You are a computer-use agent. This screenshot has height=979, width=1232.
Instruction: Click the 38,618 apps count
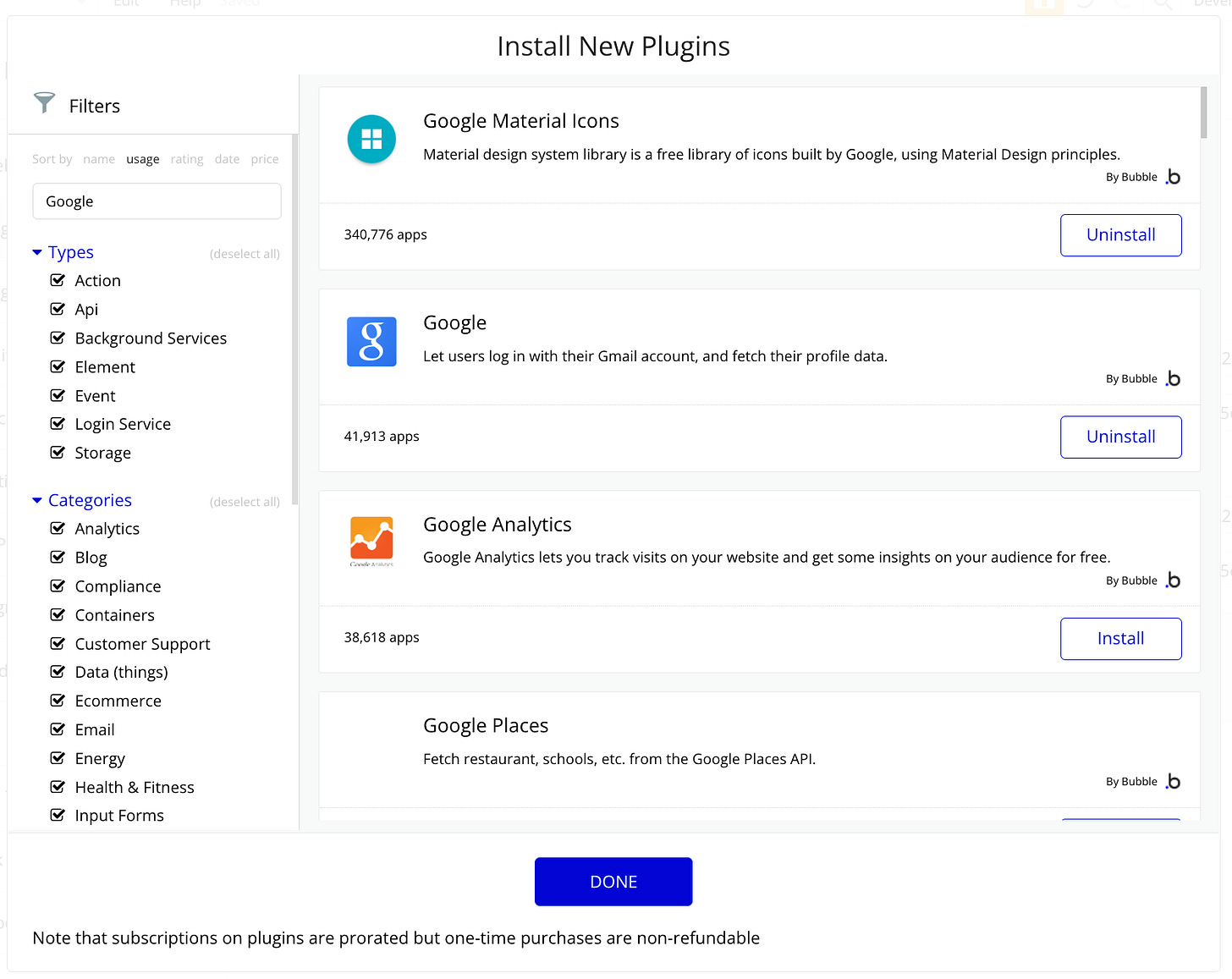tap(382, 637)
